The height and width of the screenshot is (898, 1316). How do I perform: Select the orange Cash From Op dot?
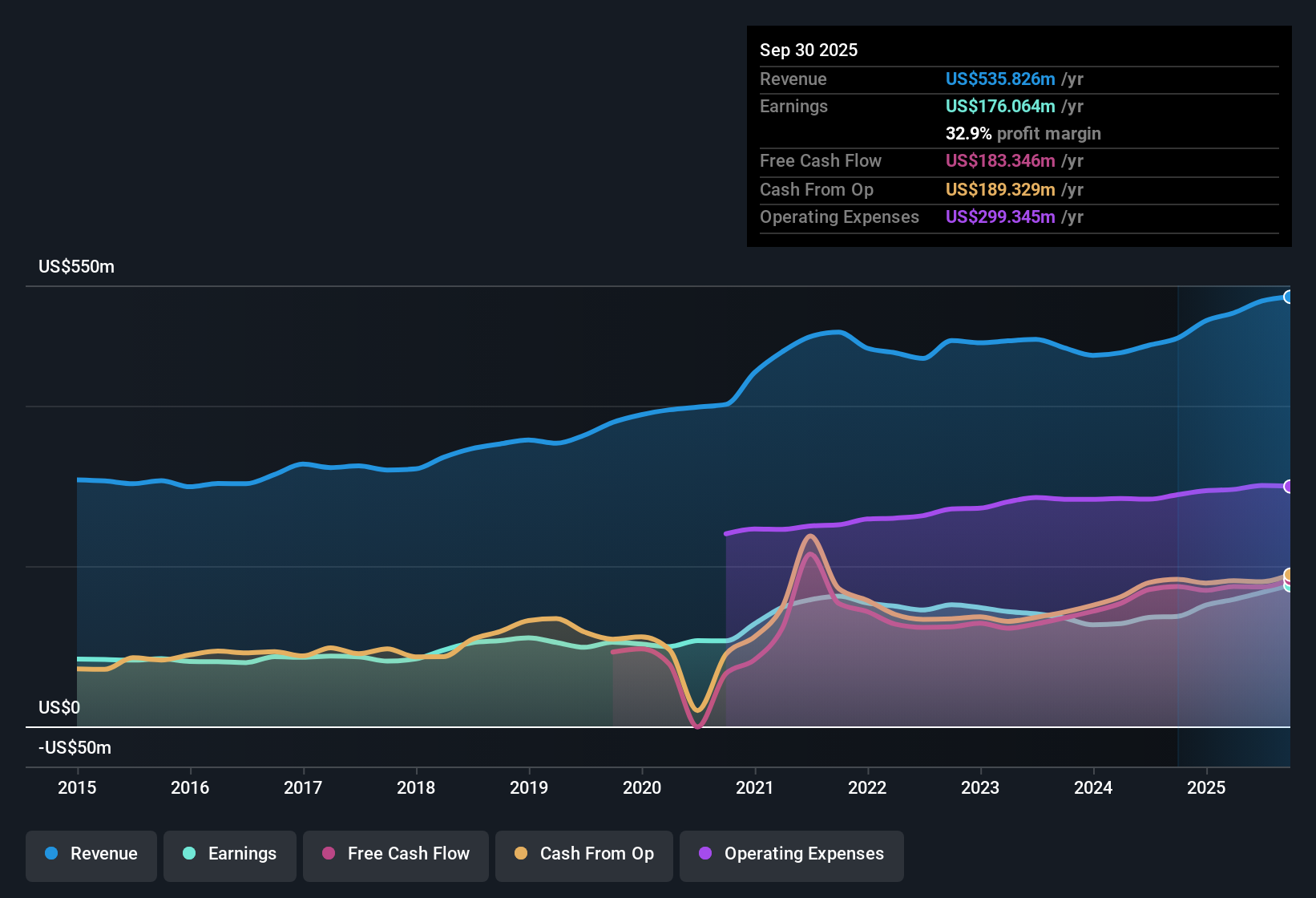[520, 854]
